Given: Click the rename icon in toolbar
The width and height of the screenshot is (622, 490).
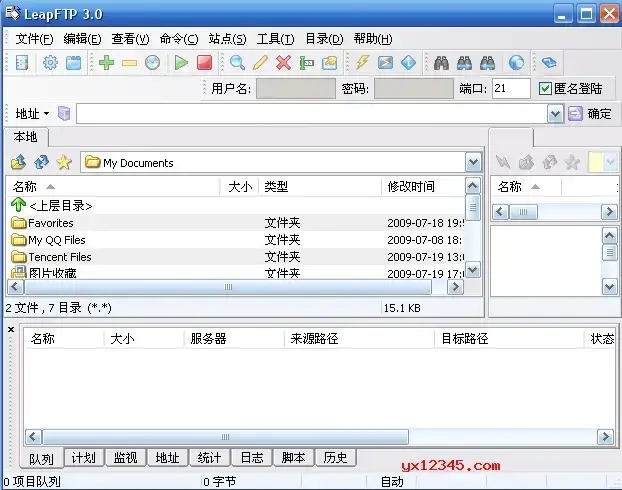Looking at the screenshot, I should 307,63.
